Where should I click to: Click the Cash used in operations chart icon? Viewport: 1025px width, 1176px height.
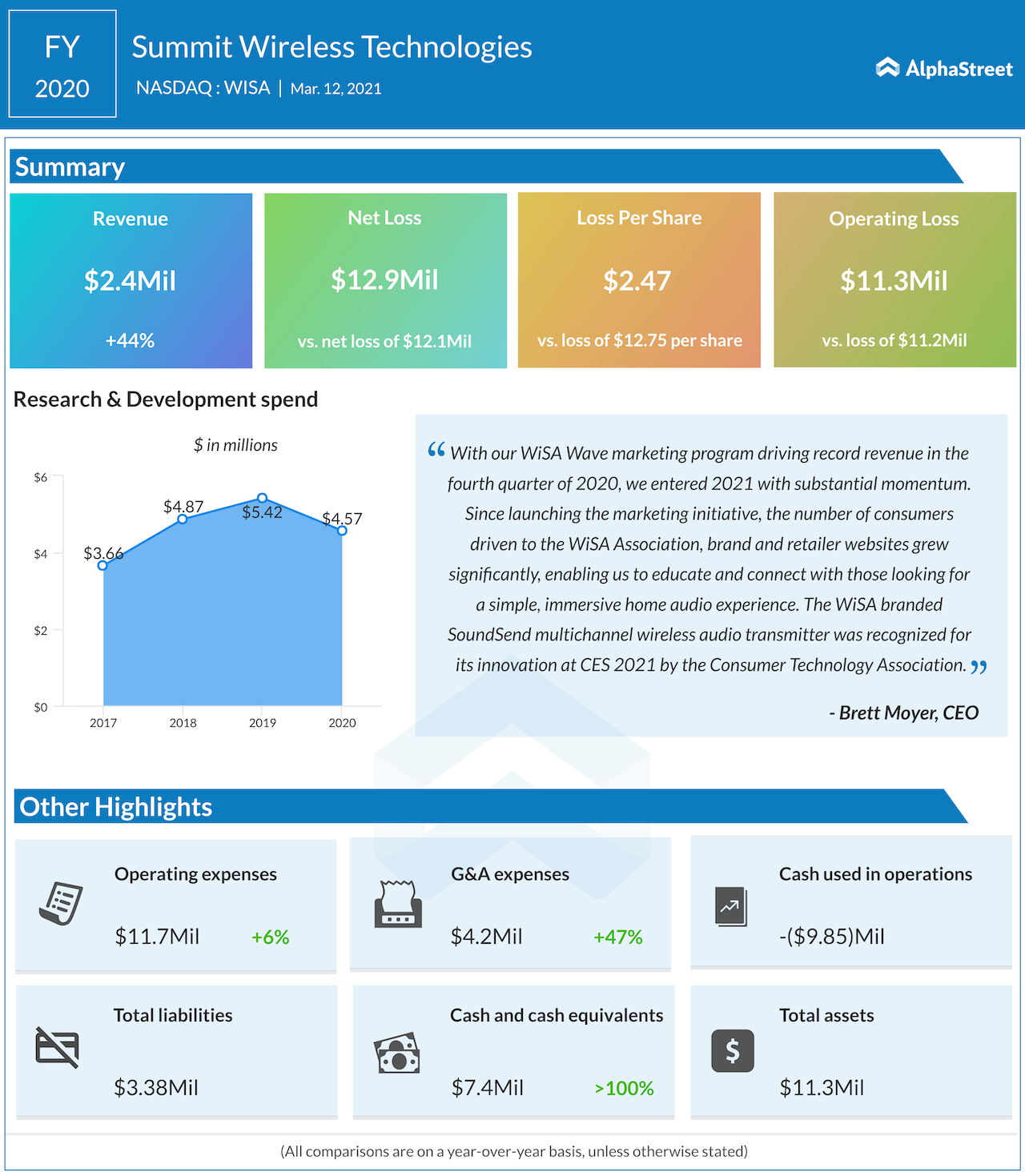pos(730,907)
